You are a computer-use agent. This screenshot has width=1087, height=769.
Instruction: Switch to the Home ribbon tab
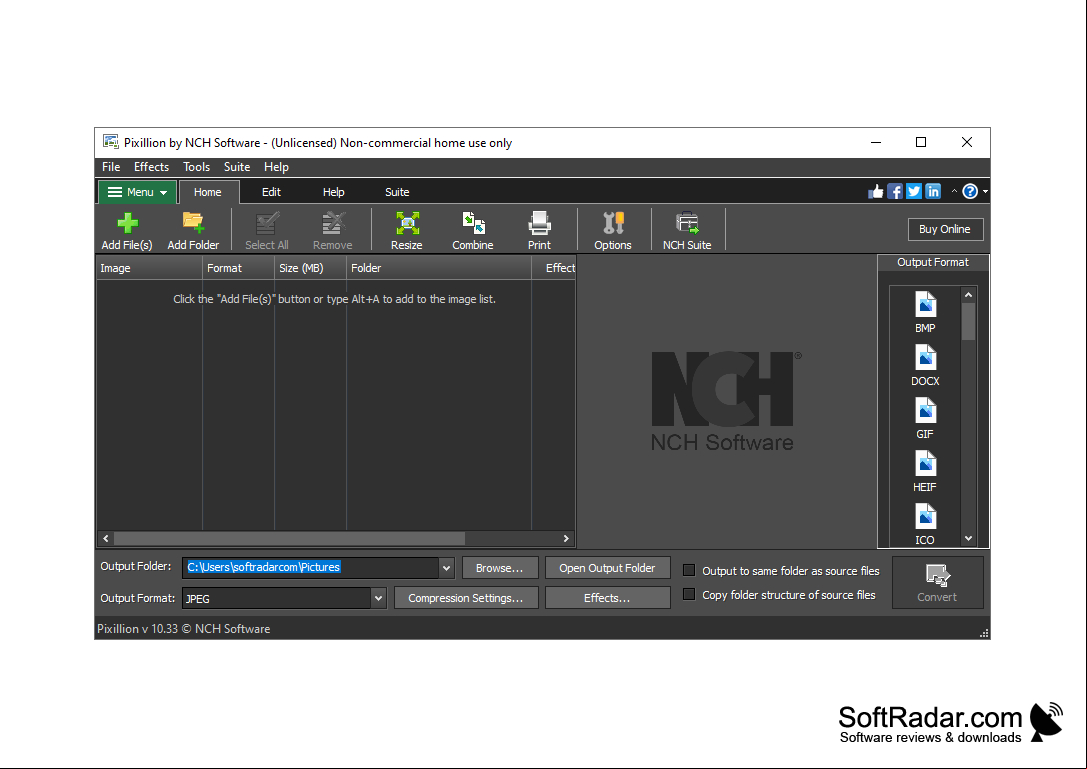208,192
